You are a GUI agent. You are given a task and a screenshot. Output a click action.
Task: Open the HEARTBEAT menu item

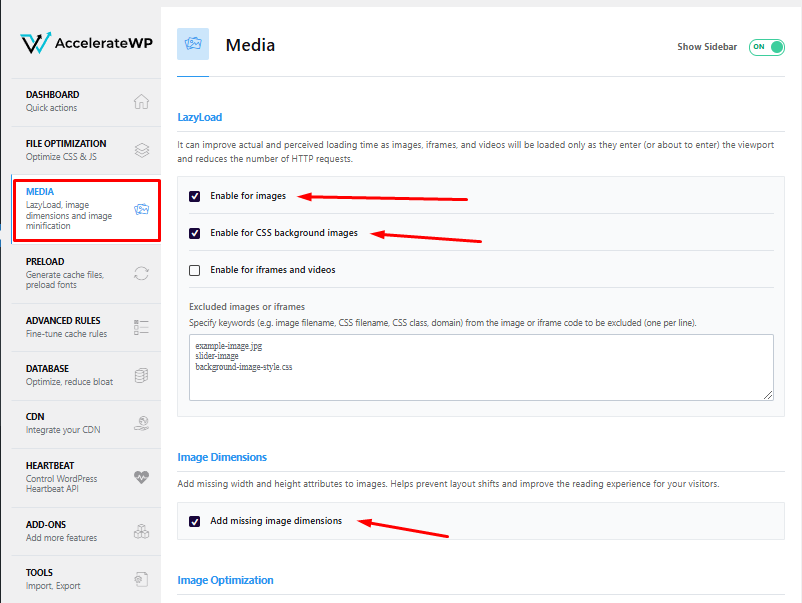click(x=86, y=477)
